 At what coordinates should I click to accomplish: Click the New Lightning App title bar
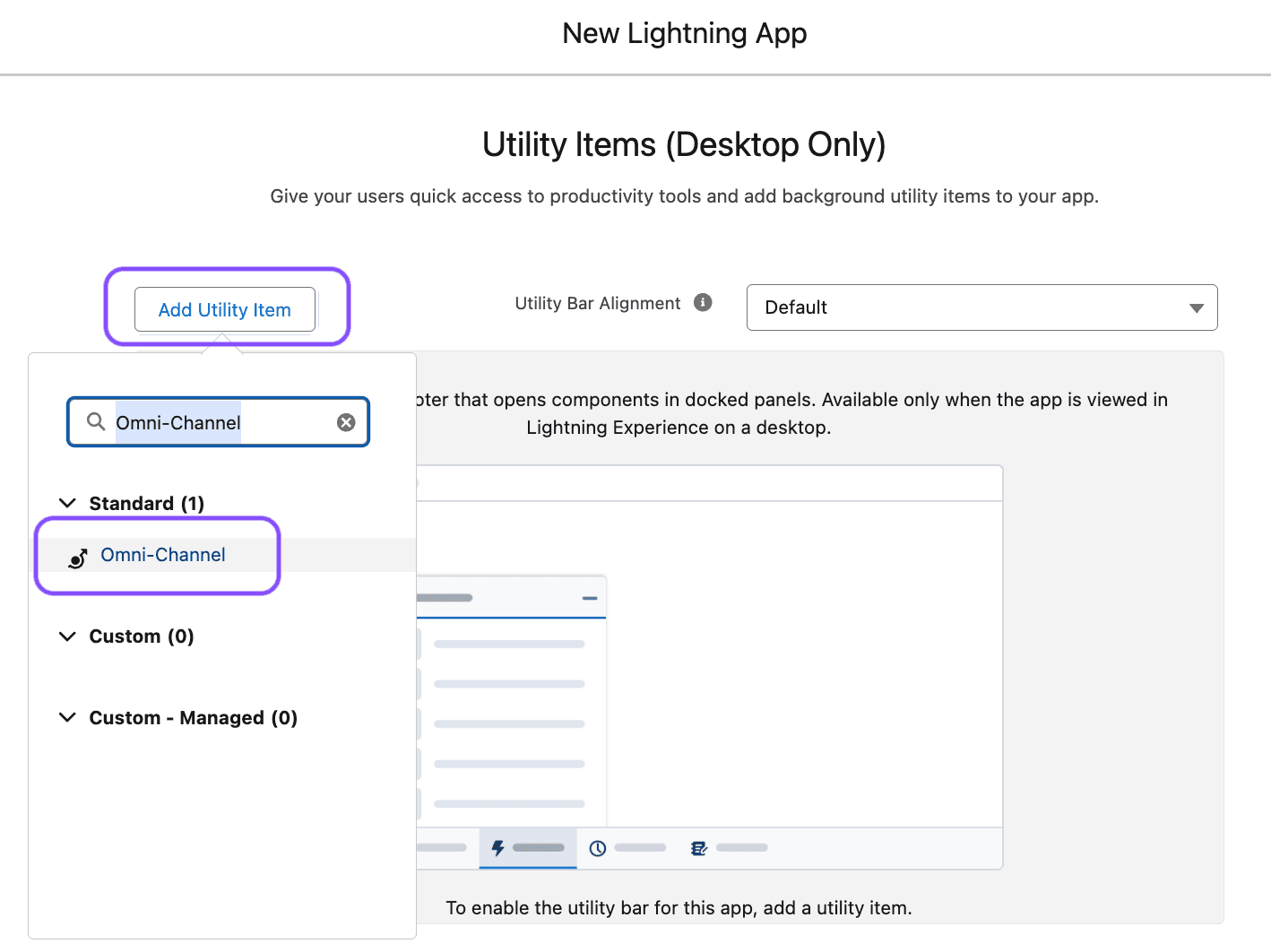click(x=684, y=33)
